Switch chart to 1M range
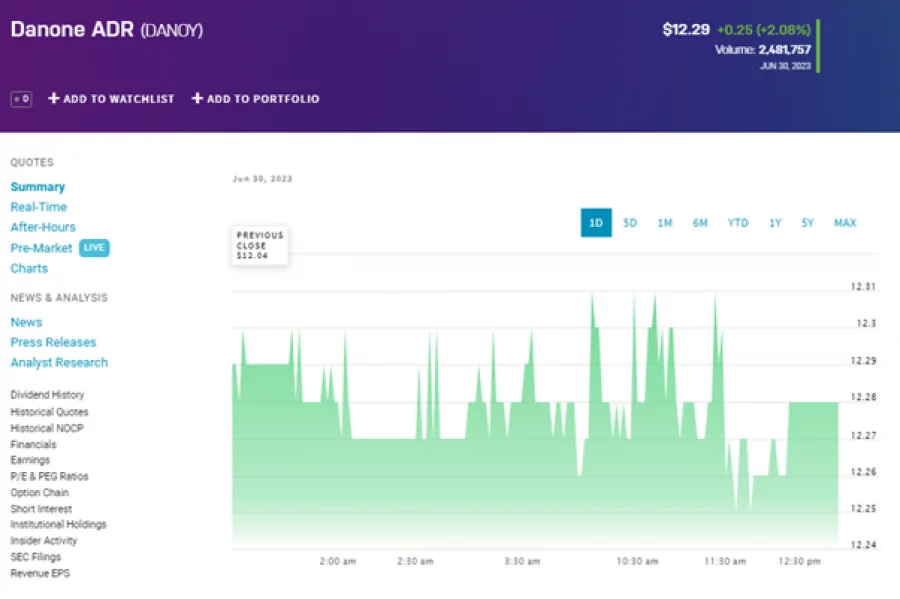Image resolution: width=900 pixels, height=599 pixels. [x=665, y=223]
